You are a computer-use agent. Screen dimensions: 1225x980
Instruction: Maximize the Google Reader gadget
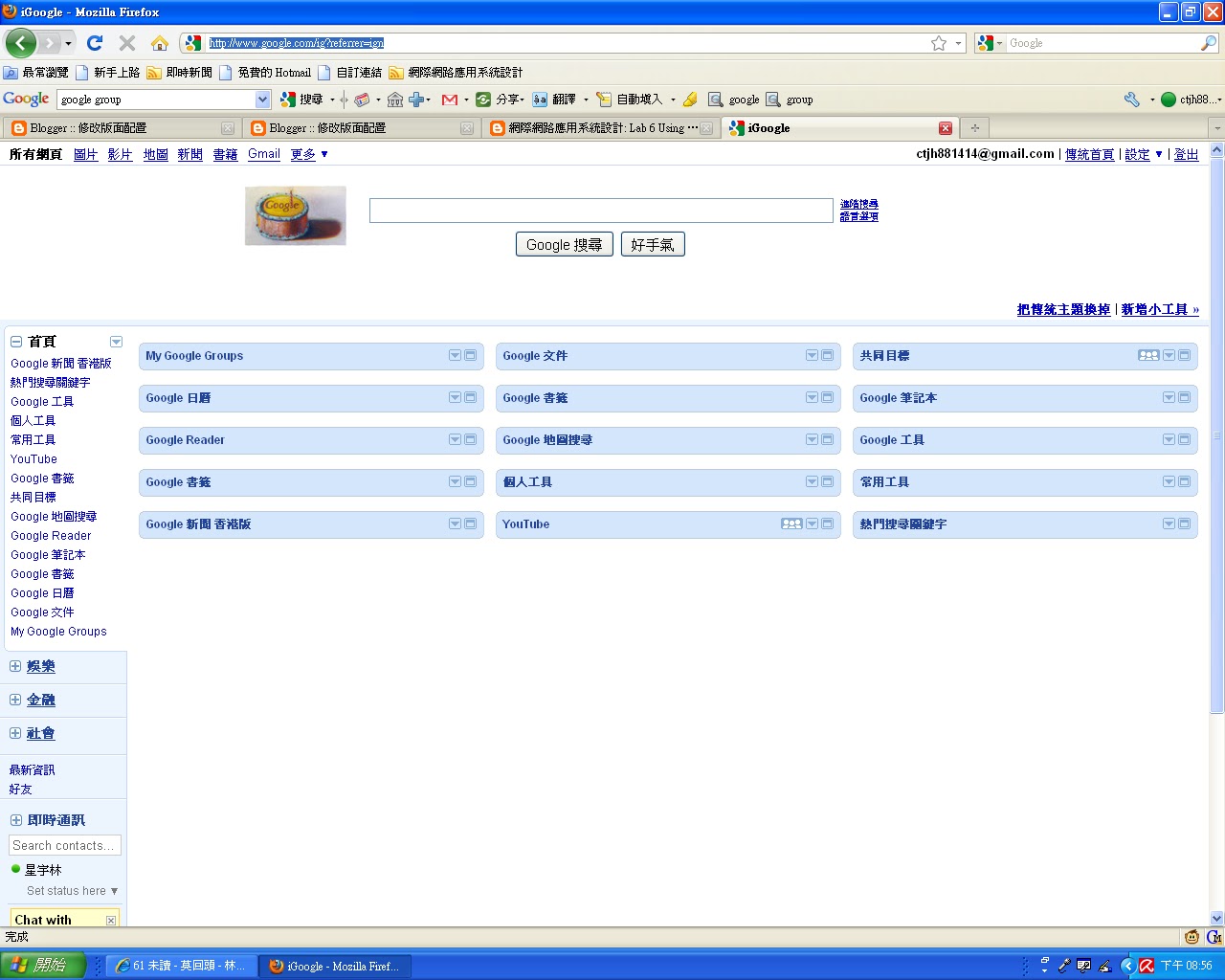click(x=471, y=439)
